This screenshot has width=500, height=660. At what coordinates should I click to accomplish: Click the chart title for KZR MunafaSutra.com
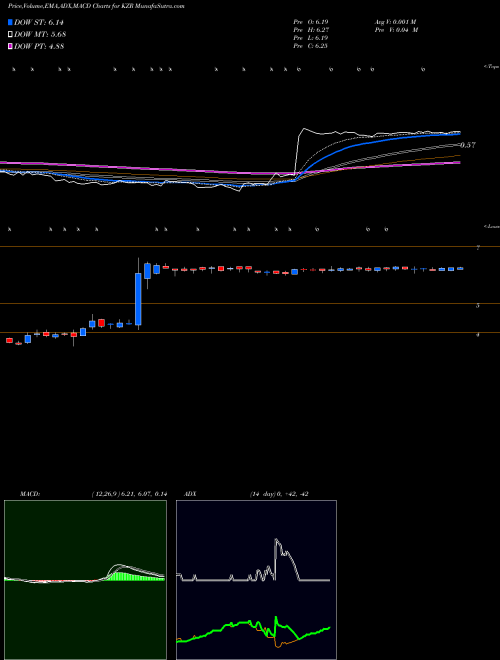click(x=96, y=6)
